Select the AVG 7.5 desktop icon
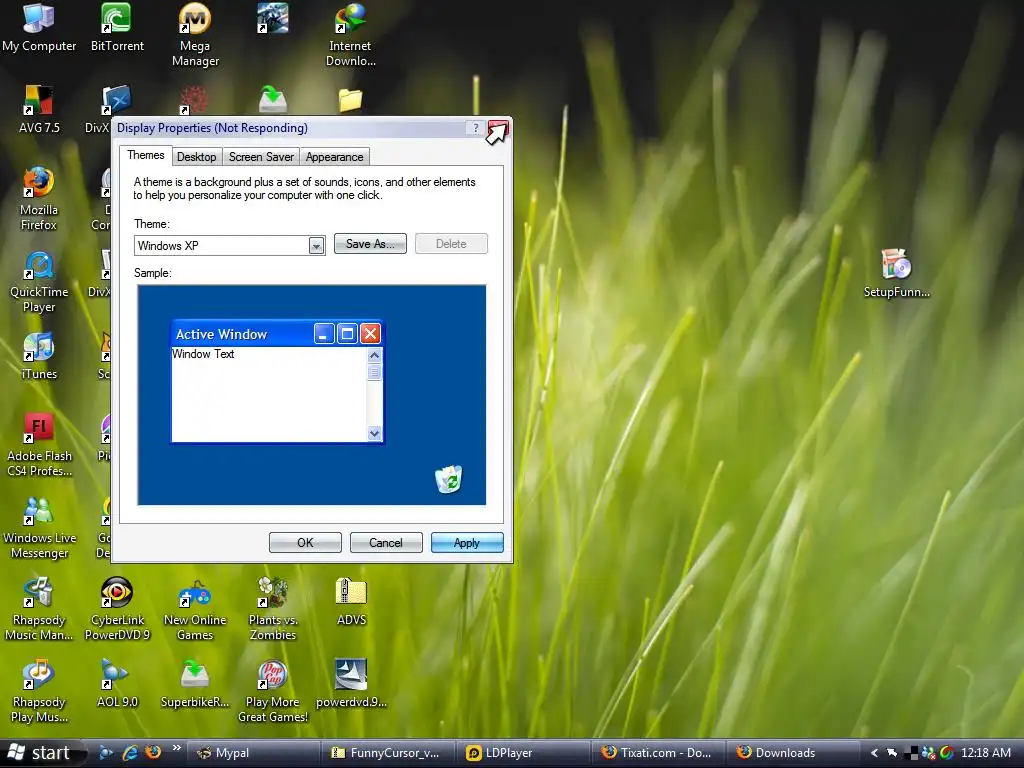This screenshot has height=768, width=1024. 39,110
